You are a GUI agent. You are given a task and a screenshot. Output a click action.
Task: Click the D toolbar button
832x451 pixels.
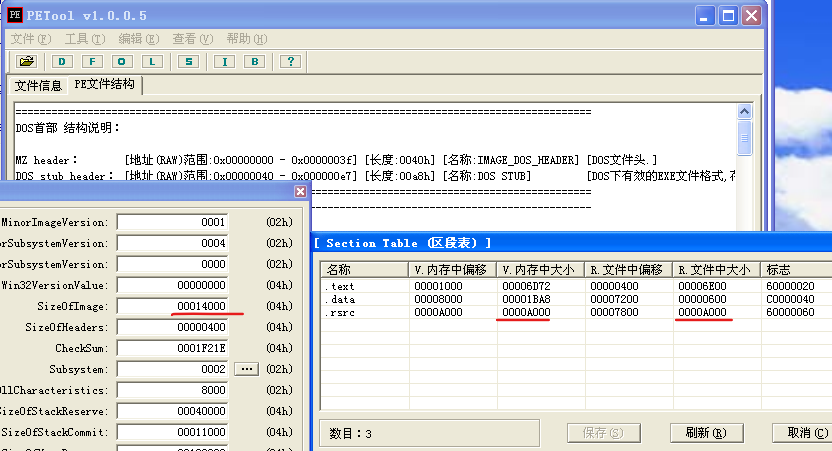(x=62, y=62)
